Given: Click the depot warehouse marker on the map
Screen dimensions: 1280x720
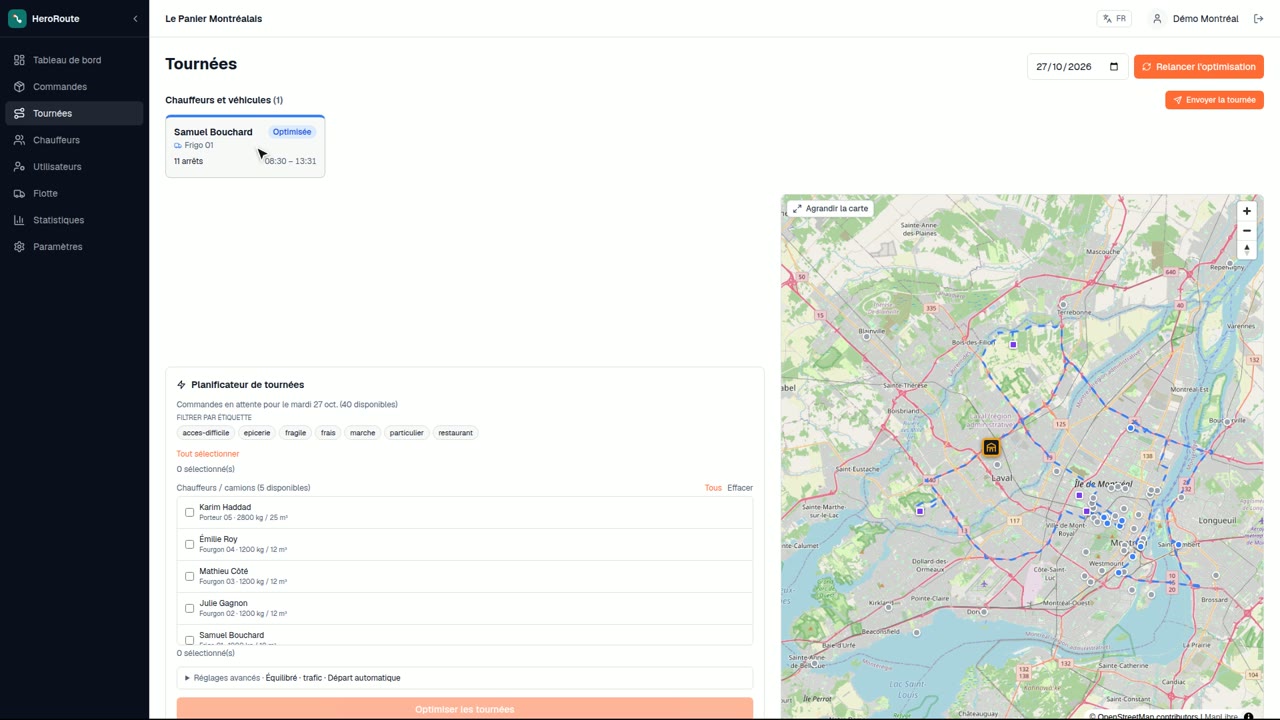Looking at the screenshot, I should (x=991, y=447).
